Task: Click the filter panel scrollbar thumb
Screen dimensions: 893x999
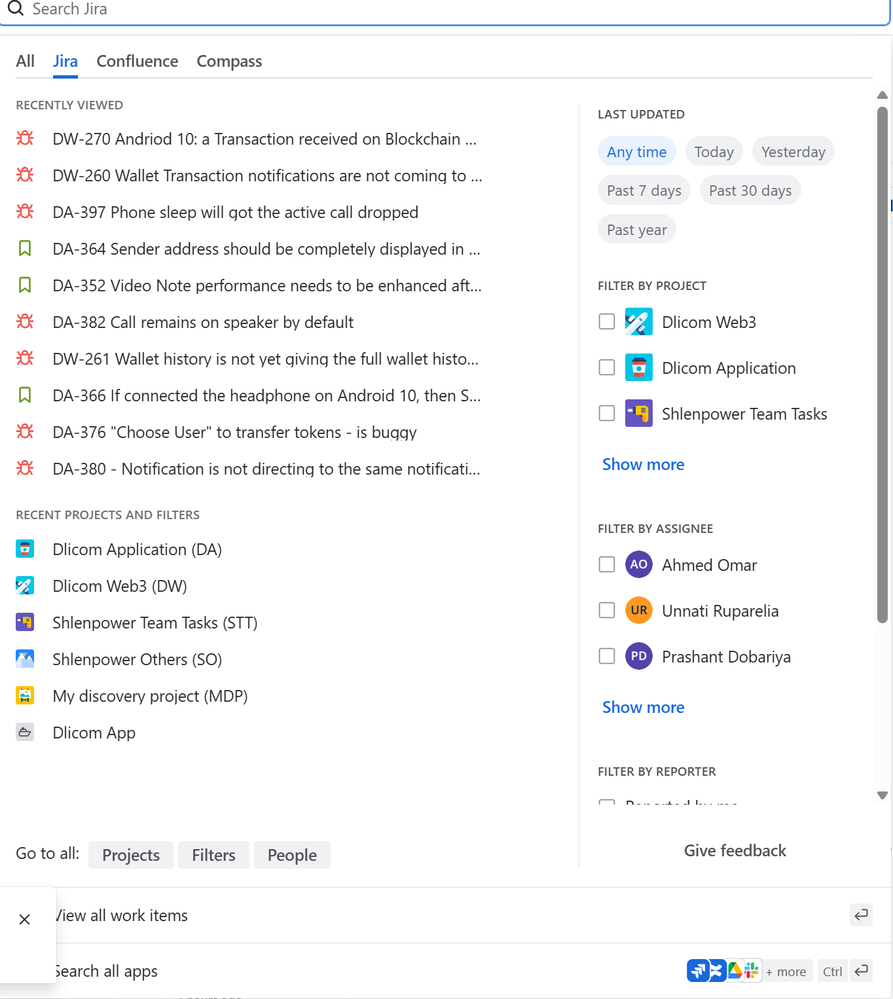Action: click(882, 364)
